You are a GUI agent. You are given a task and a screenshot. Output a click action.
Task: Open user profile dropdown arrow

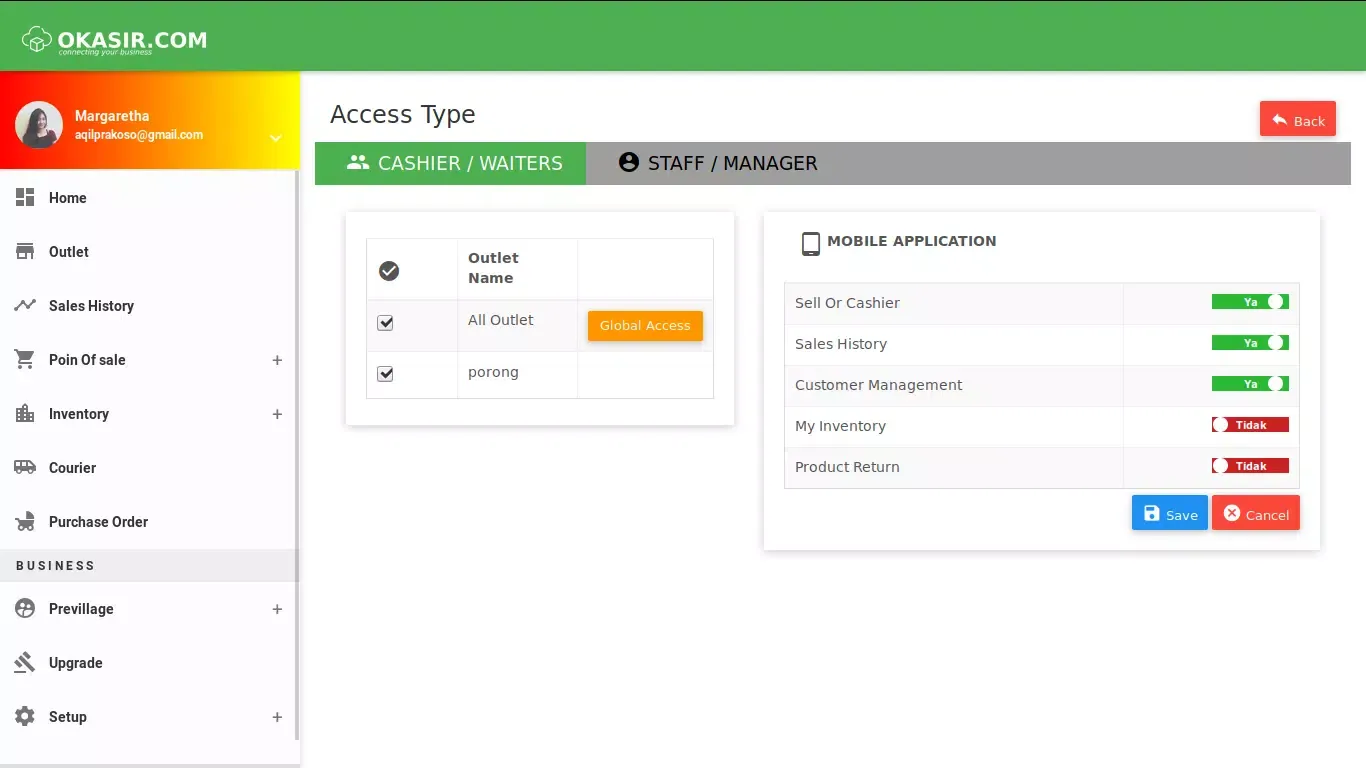[x=276, y=139]
